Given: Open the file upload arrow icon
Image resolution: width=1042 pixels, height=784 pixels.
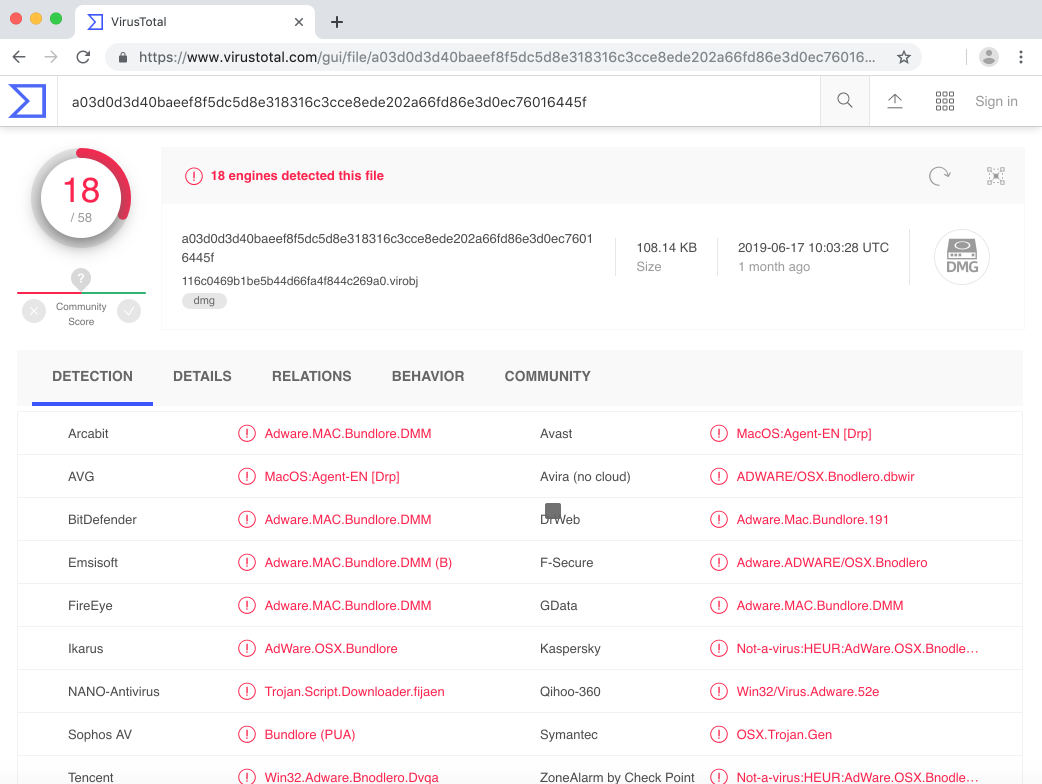Looking at the screenshot, I should pos(894,100).
